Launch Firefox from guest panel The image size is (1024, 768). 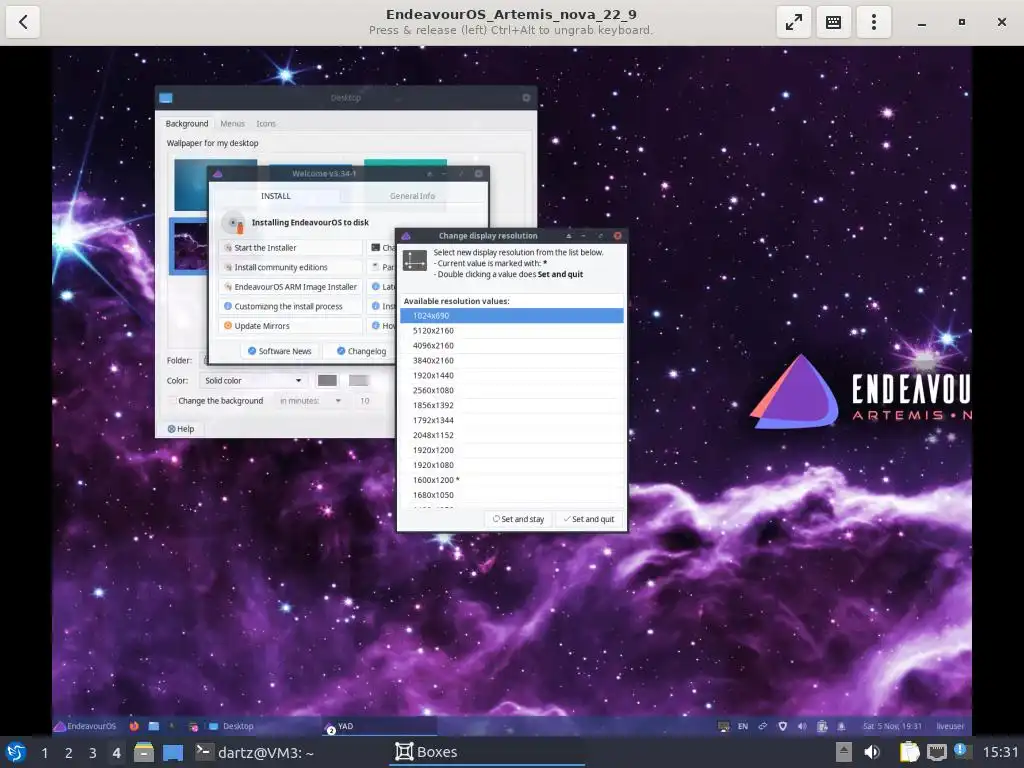[134, 726]
